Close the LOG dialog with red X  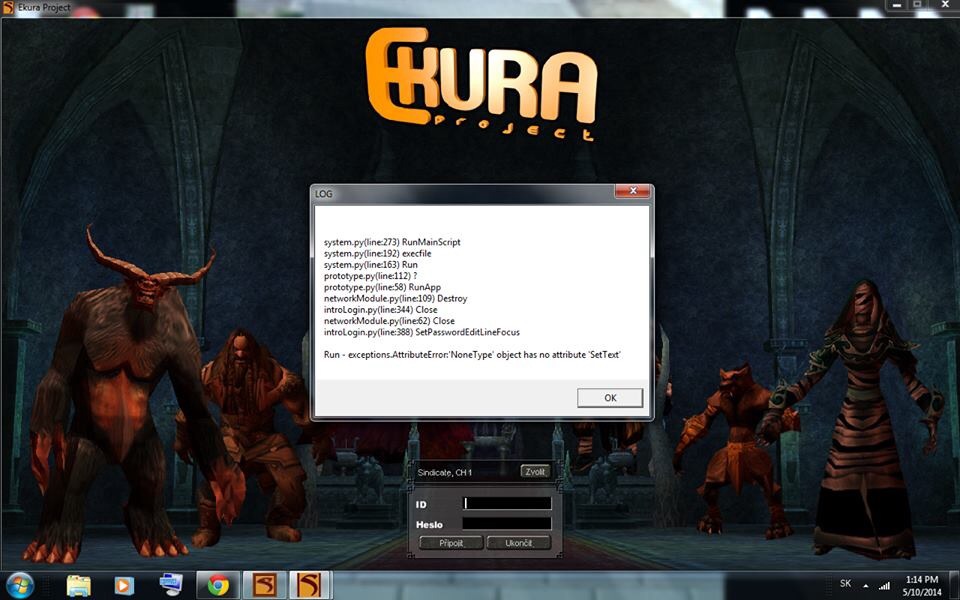pyautogui.click(x=632, y=192)
